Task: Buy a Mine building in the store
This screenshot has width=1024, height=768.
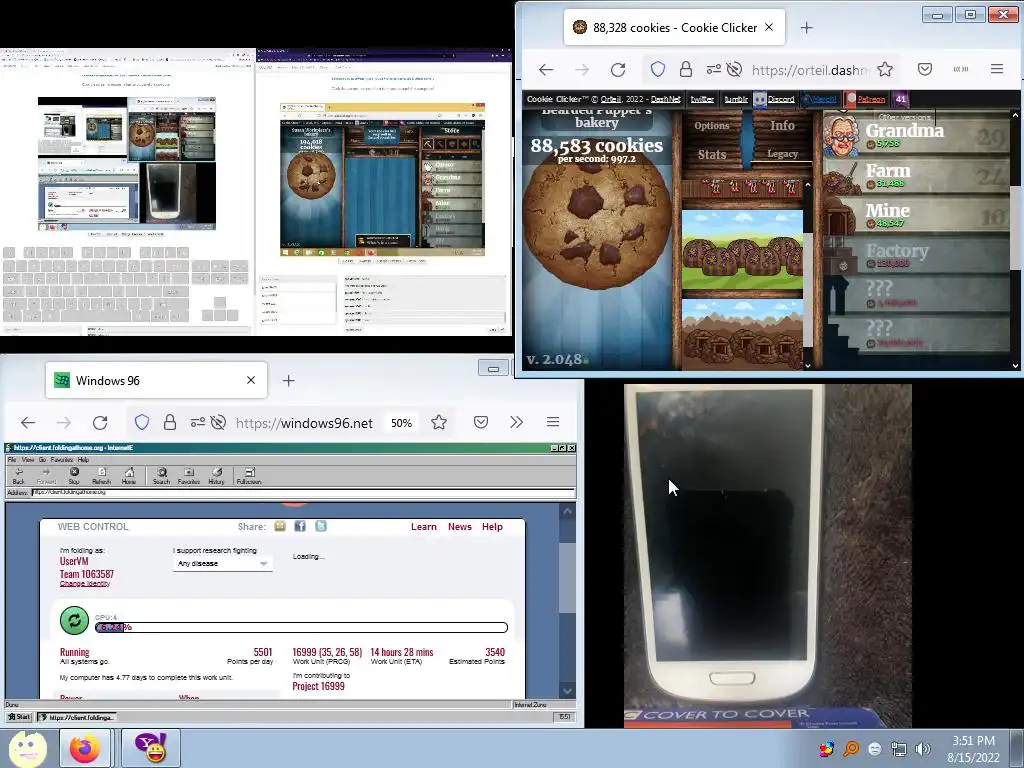Action: pyautogui.click(x=916, y=216)
